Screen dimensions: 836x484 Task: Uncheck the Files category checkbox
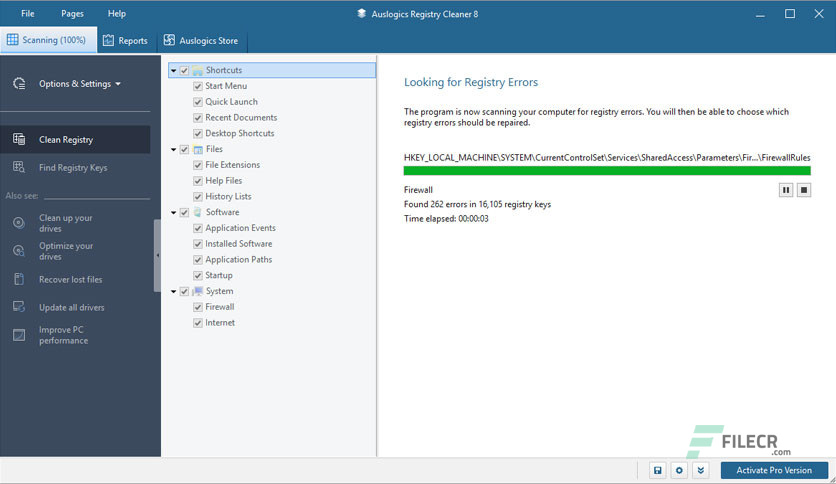(x=184, y=149)
